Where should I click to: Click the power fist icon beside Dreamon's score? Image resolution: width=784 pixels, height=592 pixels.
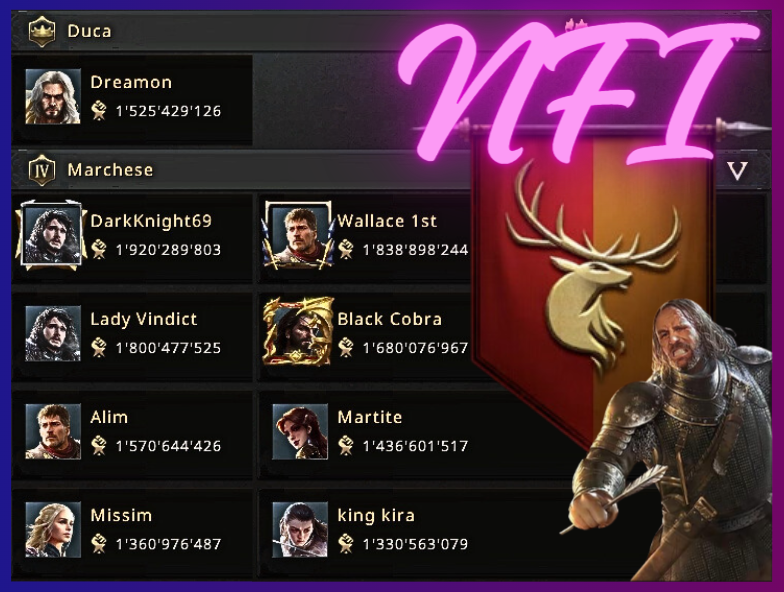(99, 110)
